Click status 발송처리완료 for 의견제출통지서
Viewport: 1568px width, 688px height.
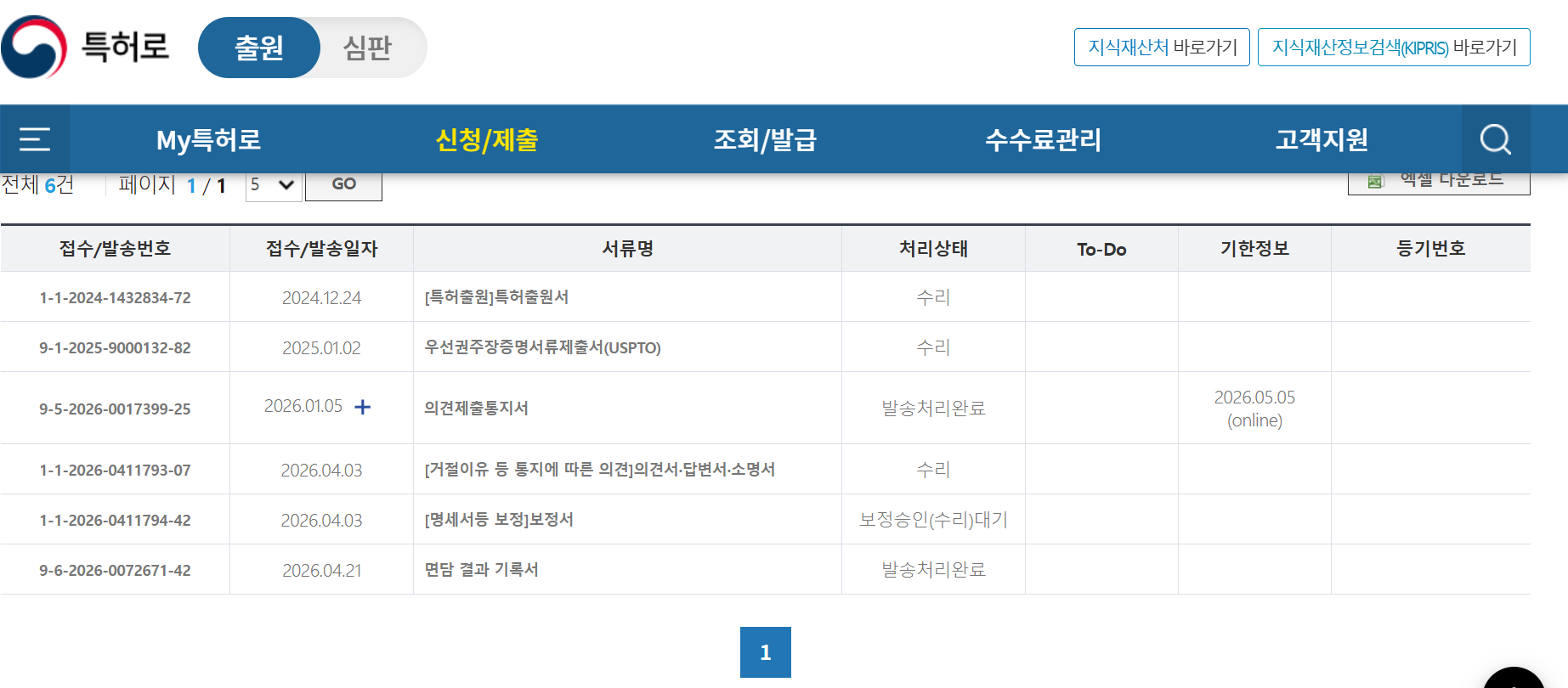[x=933, y=408]
